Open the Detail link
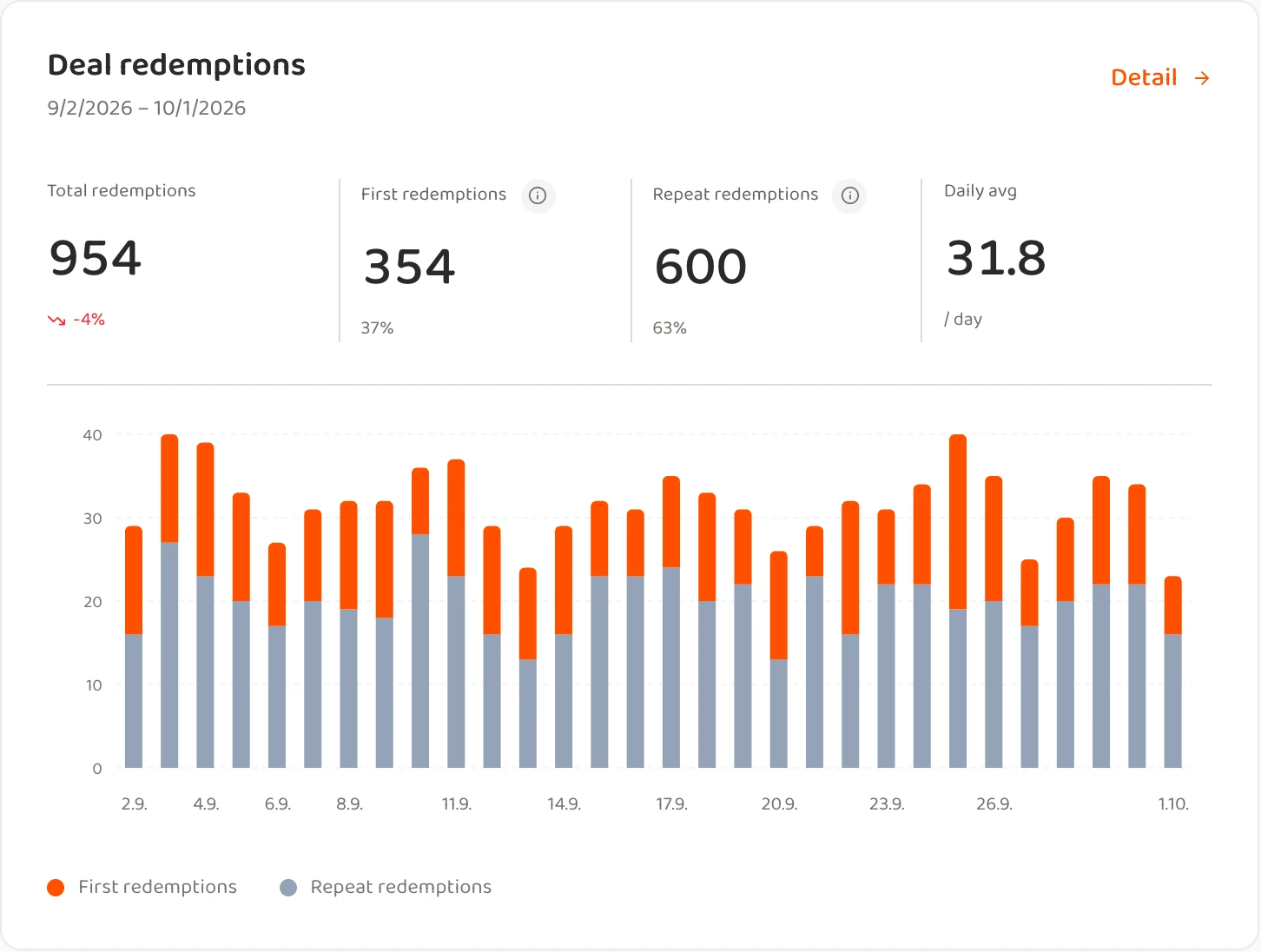The width and height of the screenshot is (1261, 952). pos(1160,77)
